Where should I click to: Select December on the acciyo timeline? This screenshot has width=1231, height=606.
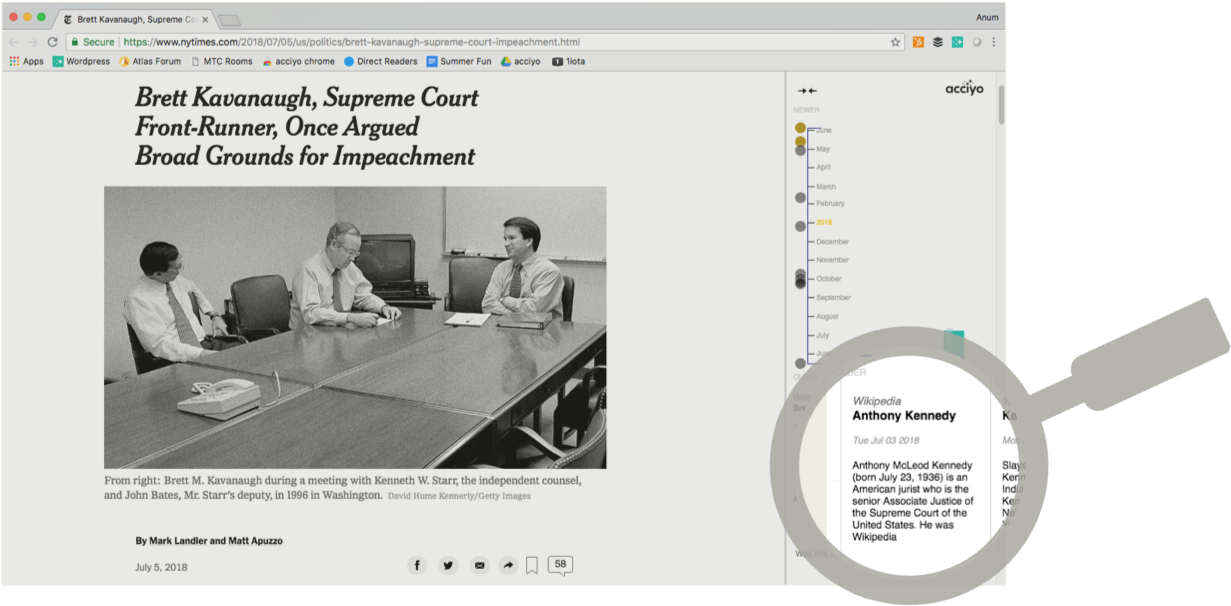point(832,242)
